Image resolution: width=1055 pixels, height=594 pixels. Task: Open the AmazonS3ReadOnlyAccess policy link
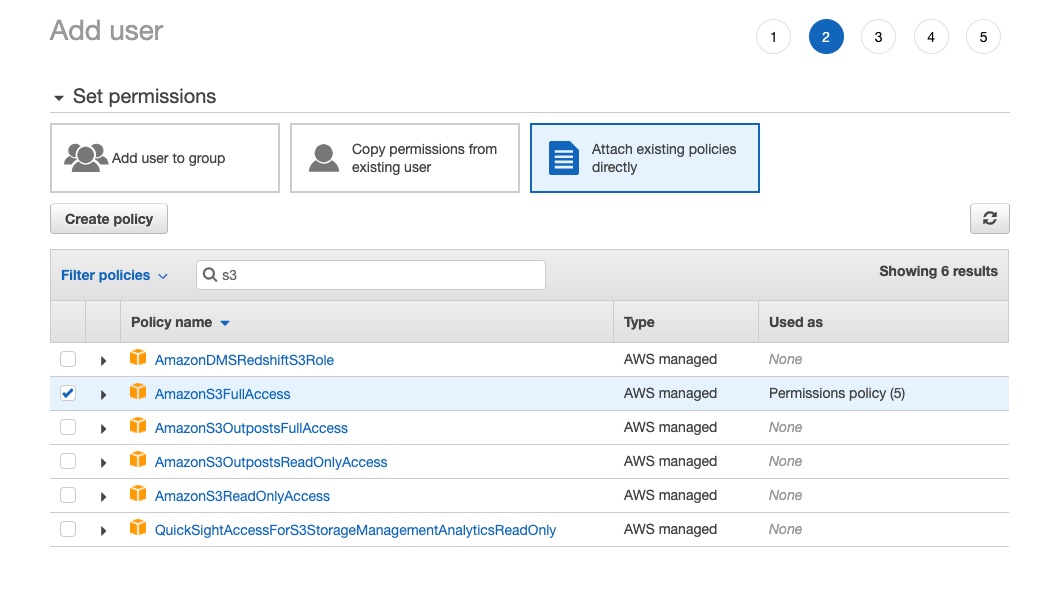pos(242,496)
